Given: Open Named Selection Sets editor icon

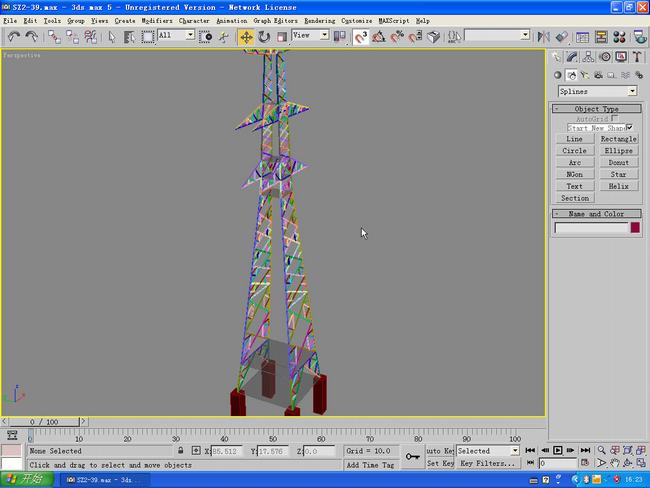Looking at the screenshot, I should pos(454,37).
